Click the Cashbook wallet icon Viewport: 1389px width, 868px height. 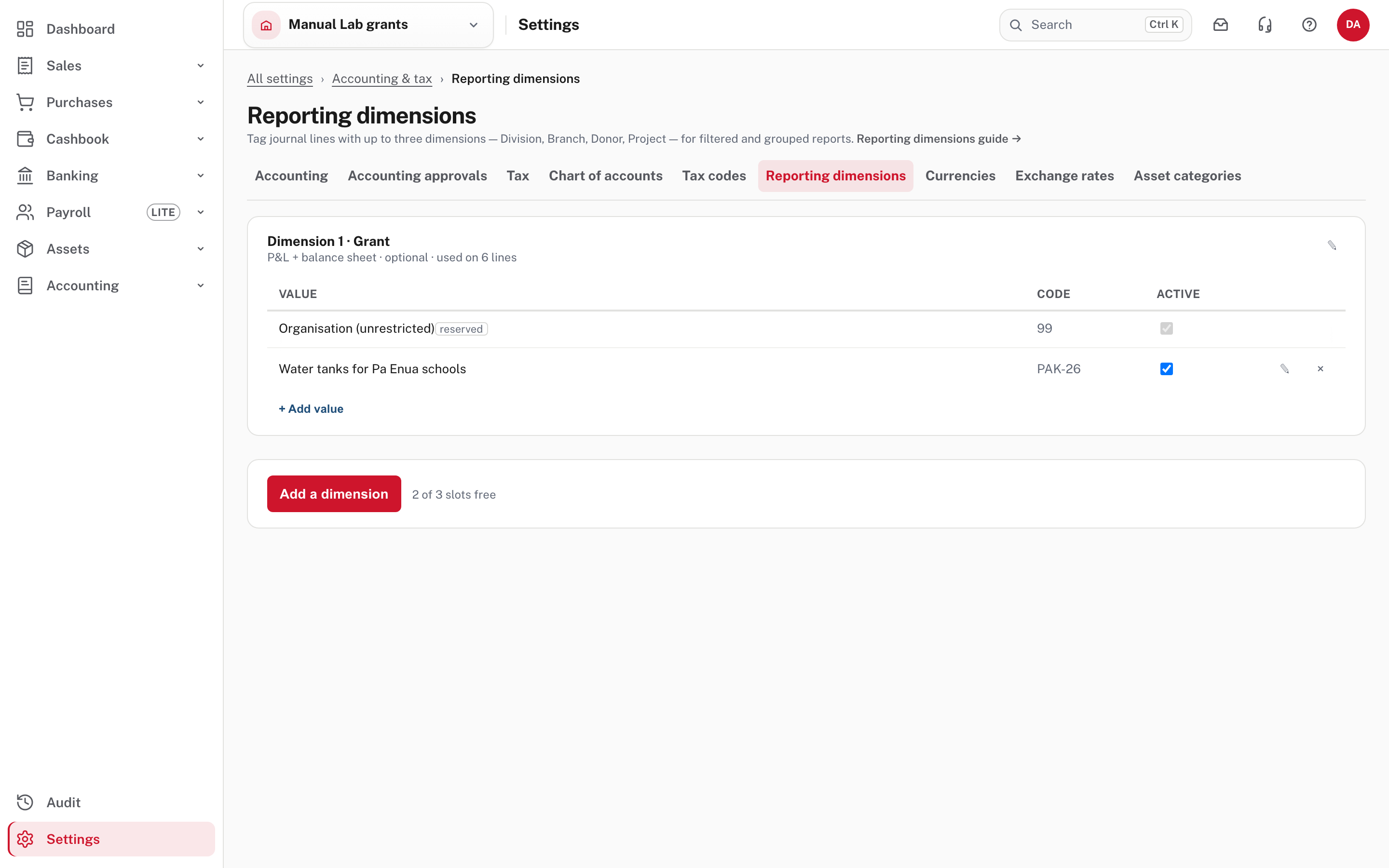click(x=25, y=139)
